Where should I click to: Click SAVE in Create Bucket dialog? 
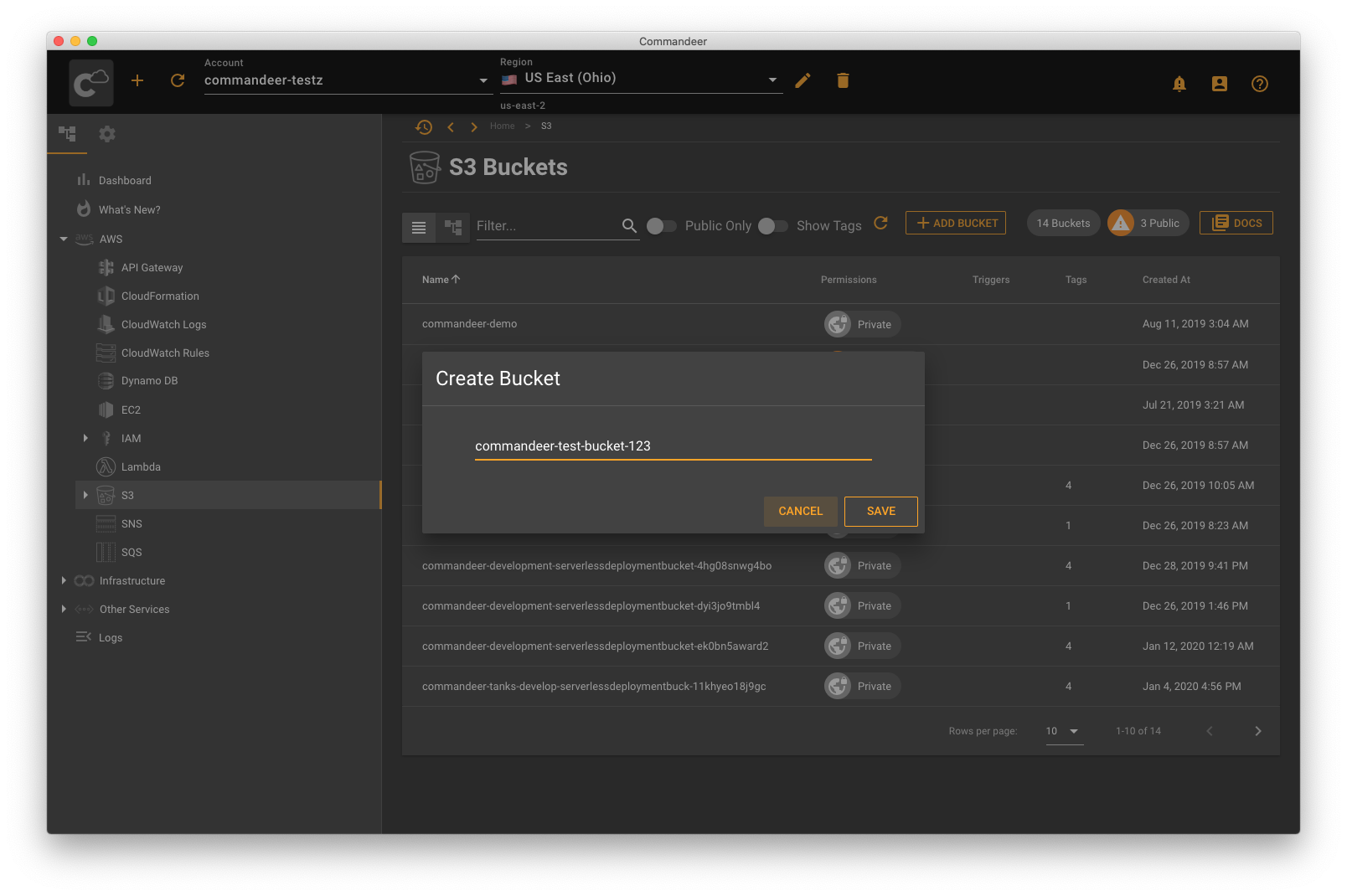(x=880, y=512)
